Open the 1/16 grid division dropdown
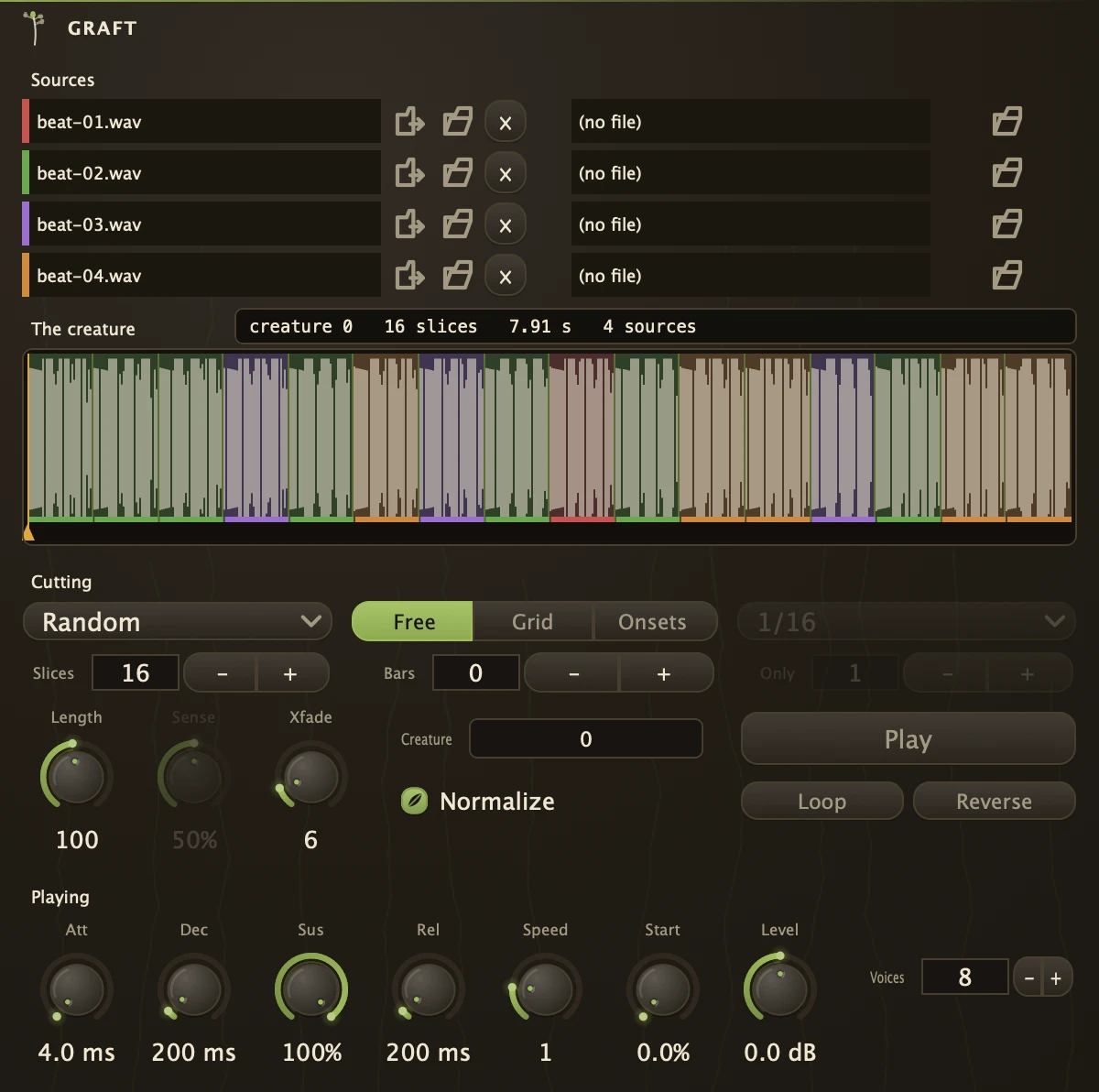1099x1092 pixels. click(907, 621)
